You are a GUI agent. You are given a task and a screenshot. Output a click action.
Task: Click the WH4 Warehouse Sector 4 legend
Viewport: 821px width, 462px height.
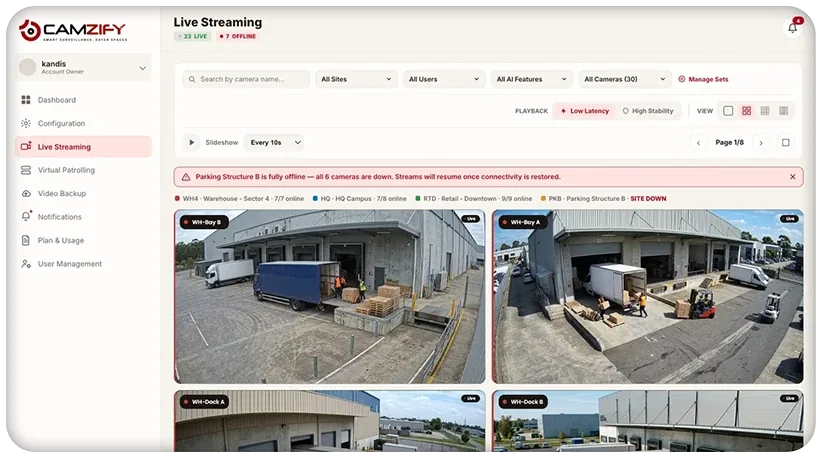point(239,199)
